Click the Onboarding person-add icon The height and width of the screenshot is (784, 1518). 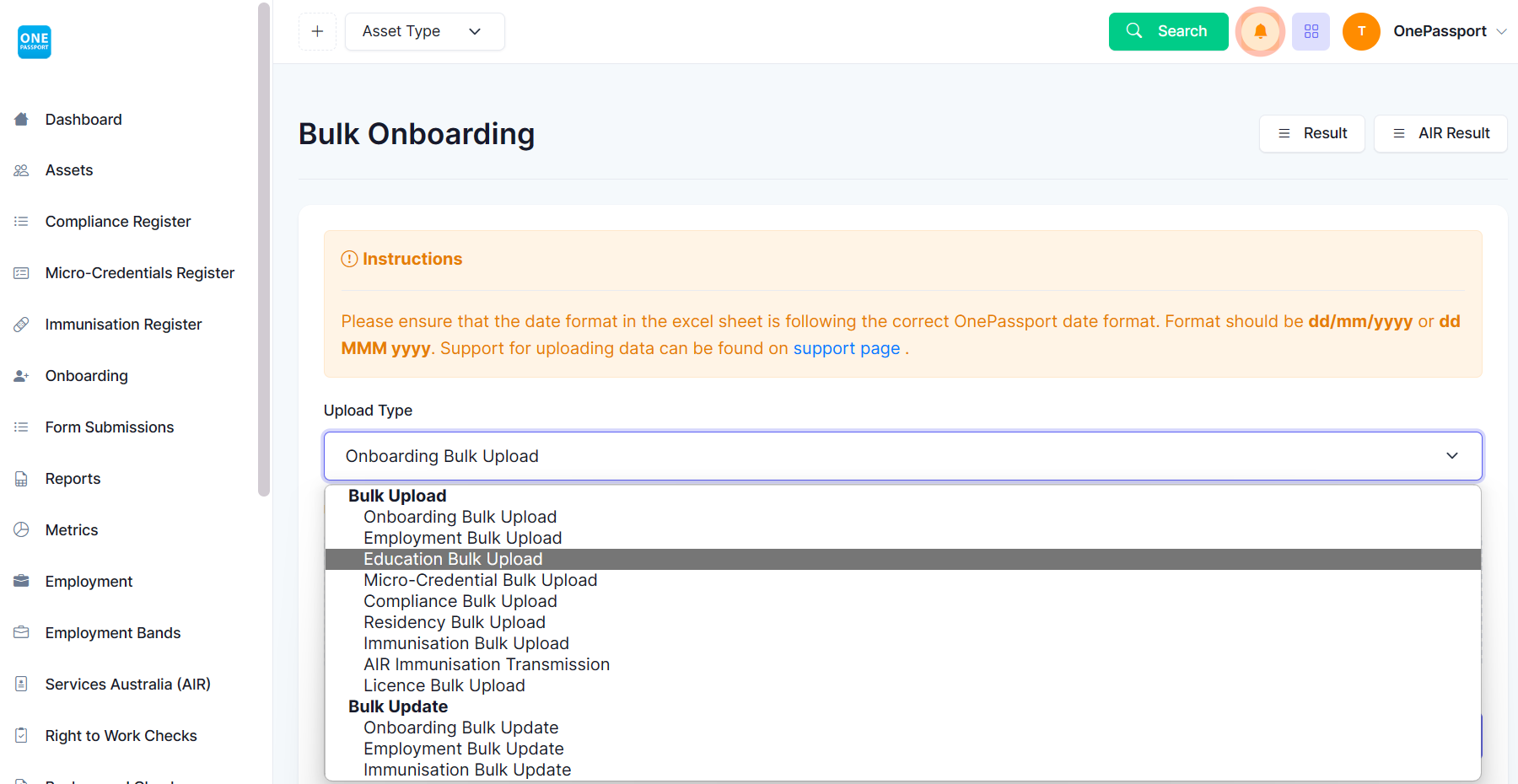coord(21,375)
